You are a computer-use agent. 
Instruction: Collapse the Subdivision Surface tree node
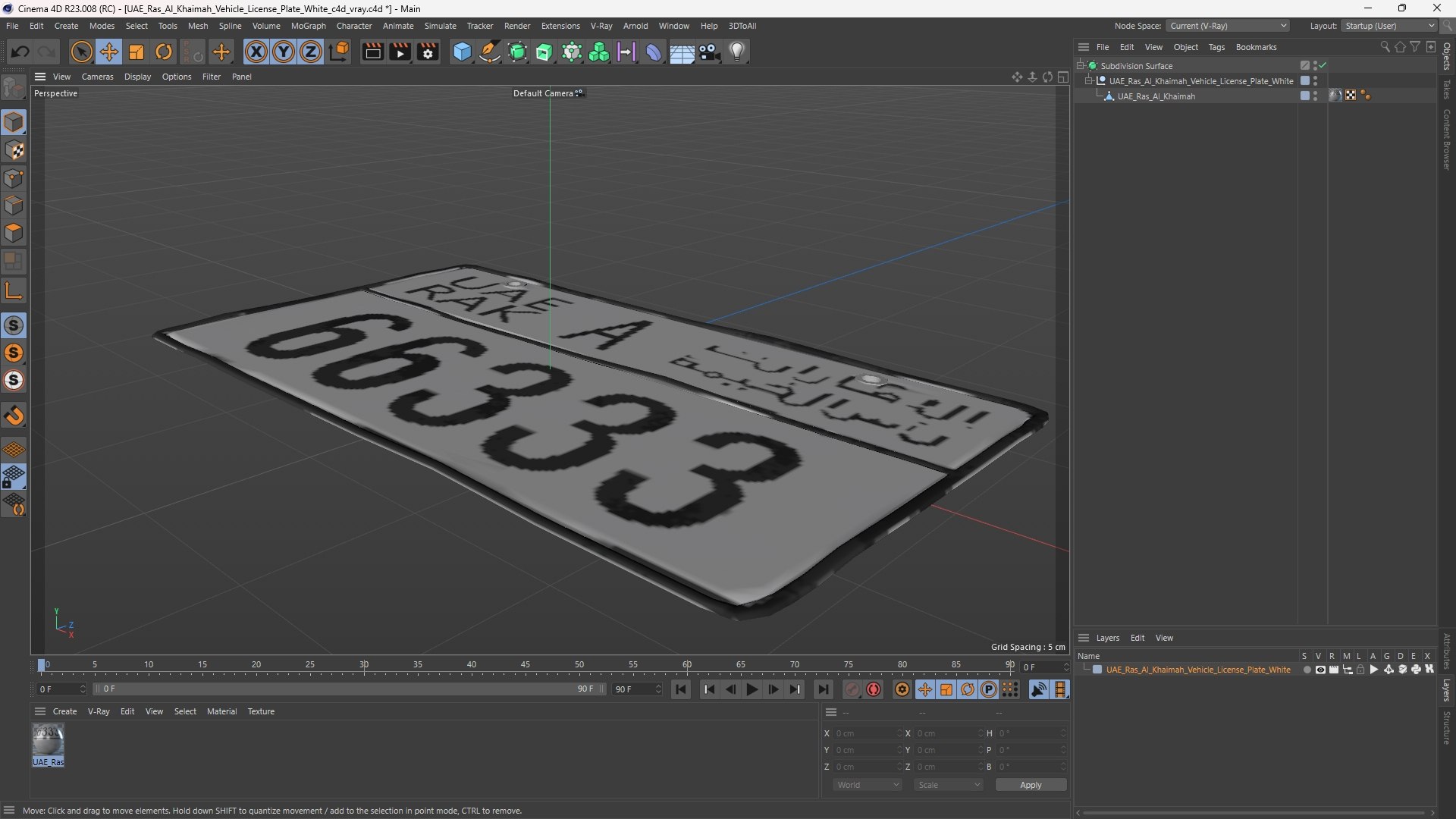click(x=1080, y=66)
